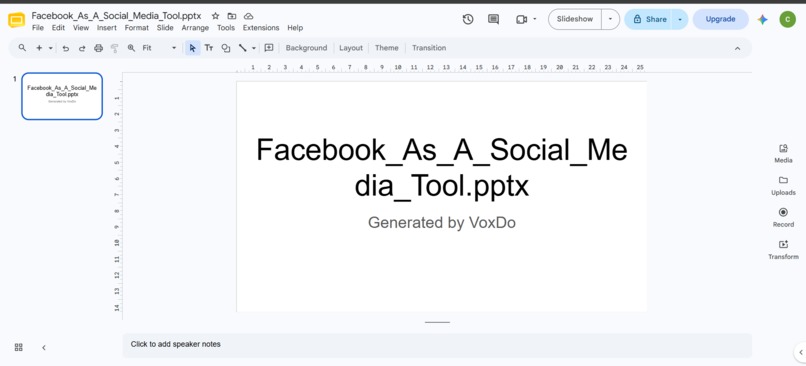Image resolution: width=806 pixels, height=366 pixels.
Task: Open the Google Slides home icon
Action: pos(16,21)
